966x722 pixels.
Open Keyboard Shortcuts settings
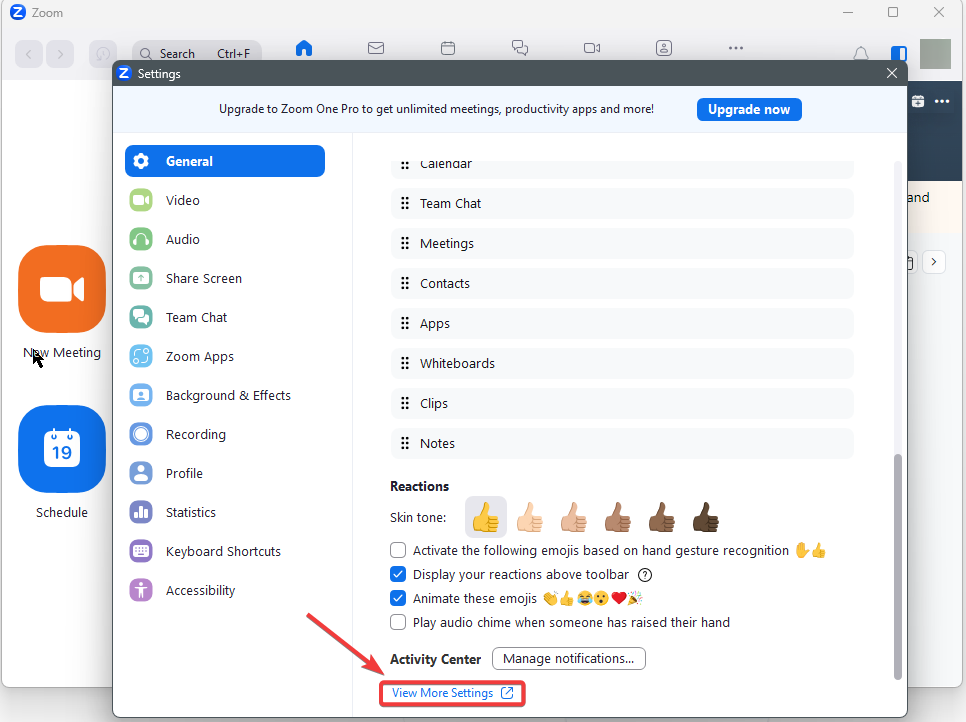225,551
